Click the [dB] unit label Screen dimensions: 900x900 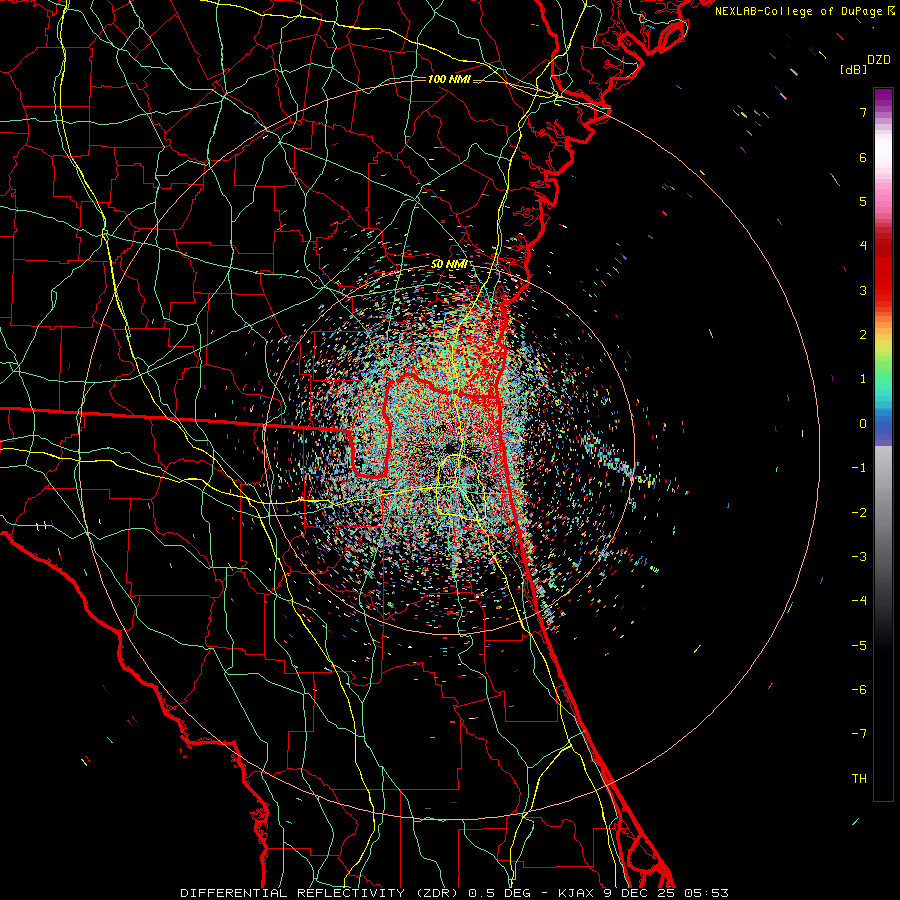853,69
